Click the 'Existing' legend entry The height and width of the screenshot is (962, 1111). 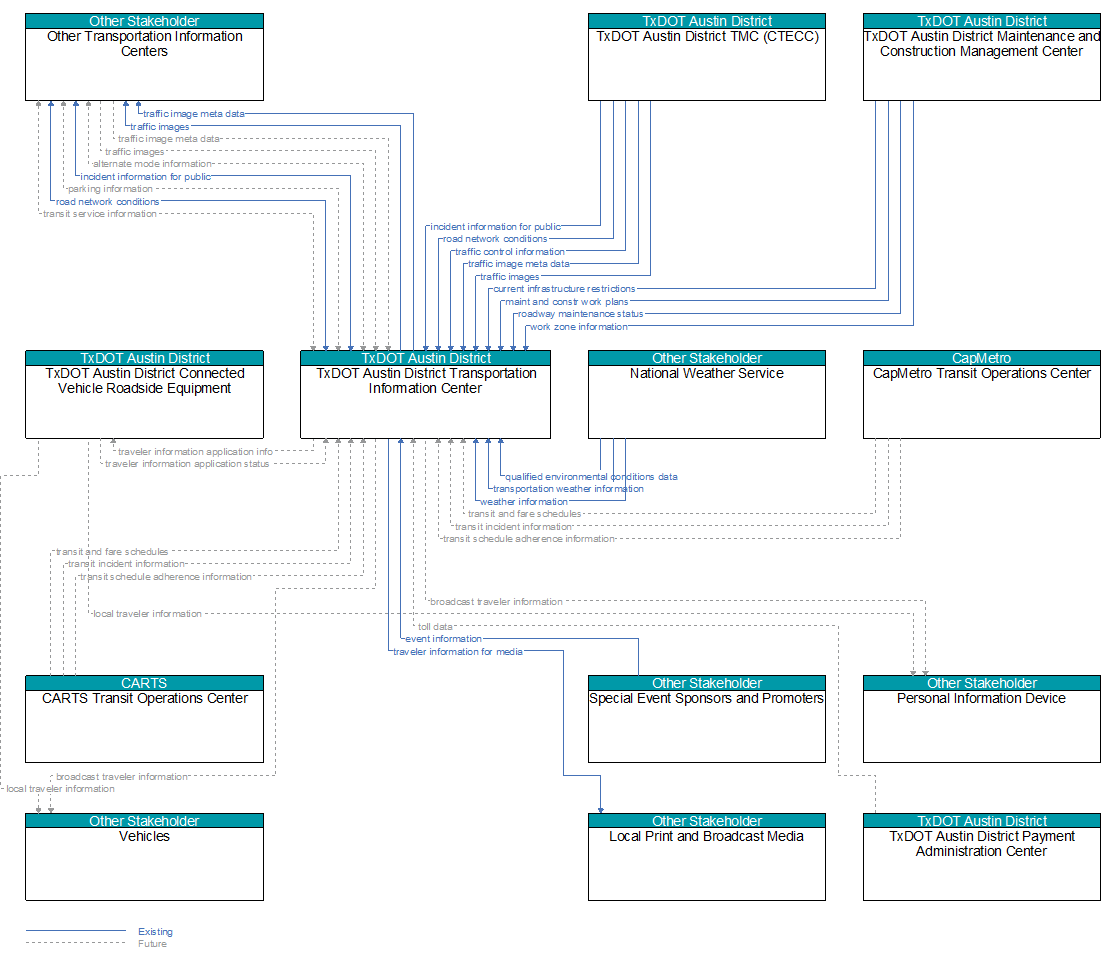(x=155, y=932)
